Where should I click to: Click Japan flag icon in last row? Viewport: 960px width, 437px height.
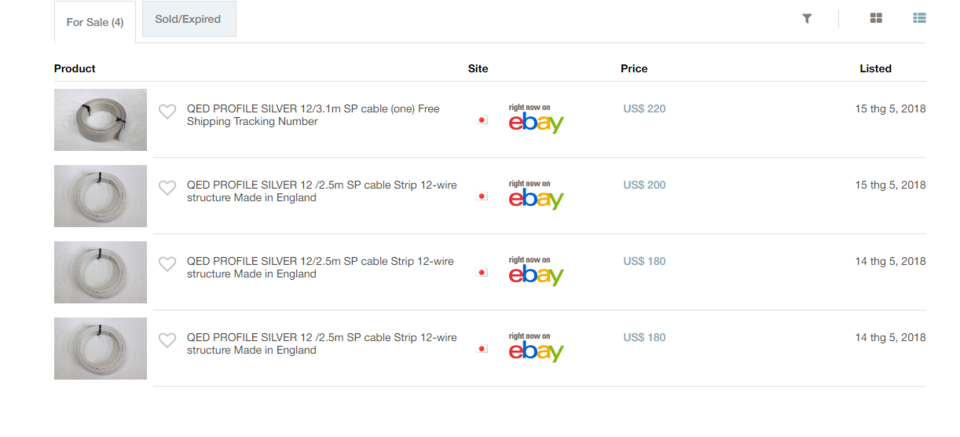(x=482, y=349)
